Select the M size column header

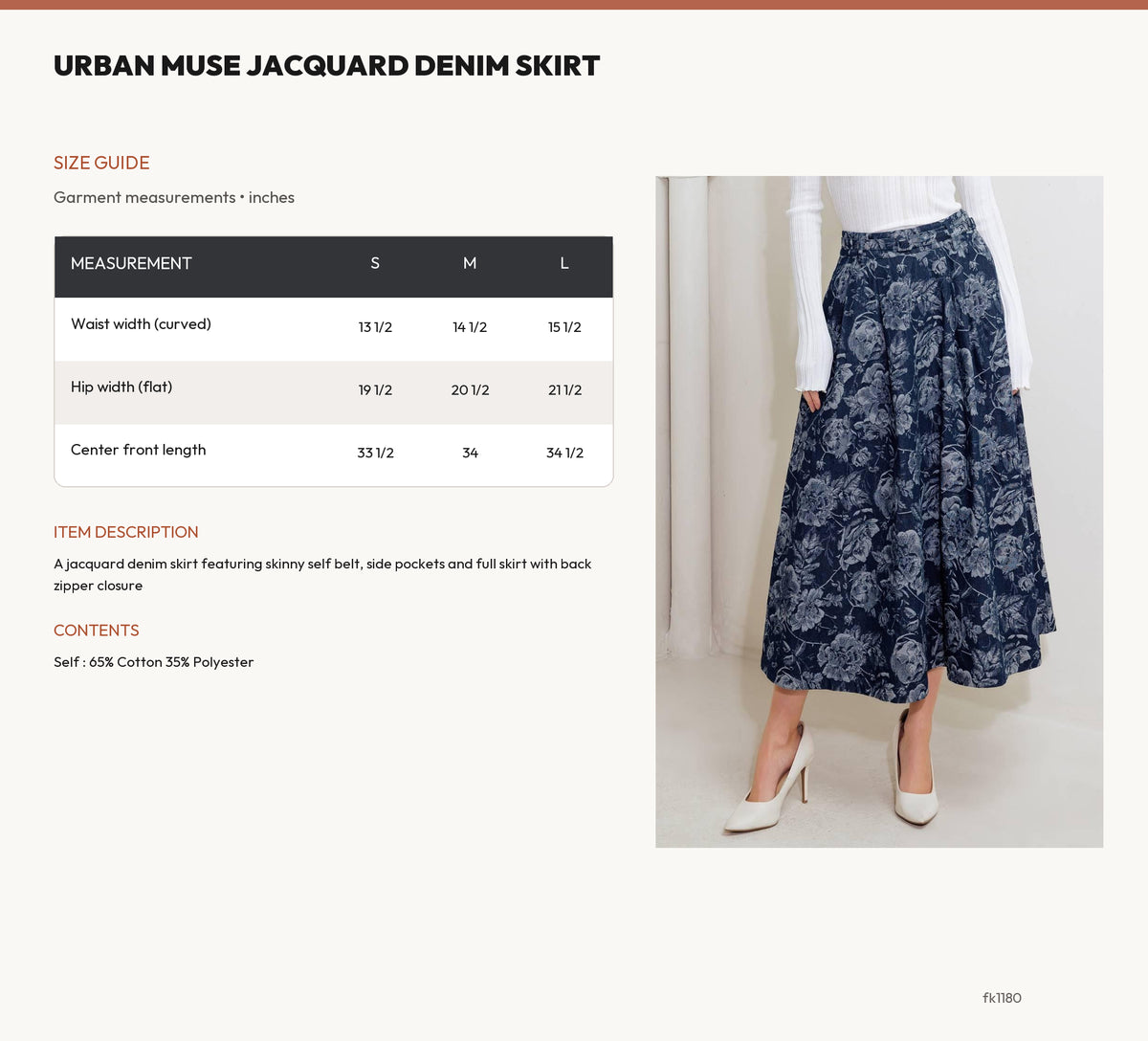click(470, 263)
